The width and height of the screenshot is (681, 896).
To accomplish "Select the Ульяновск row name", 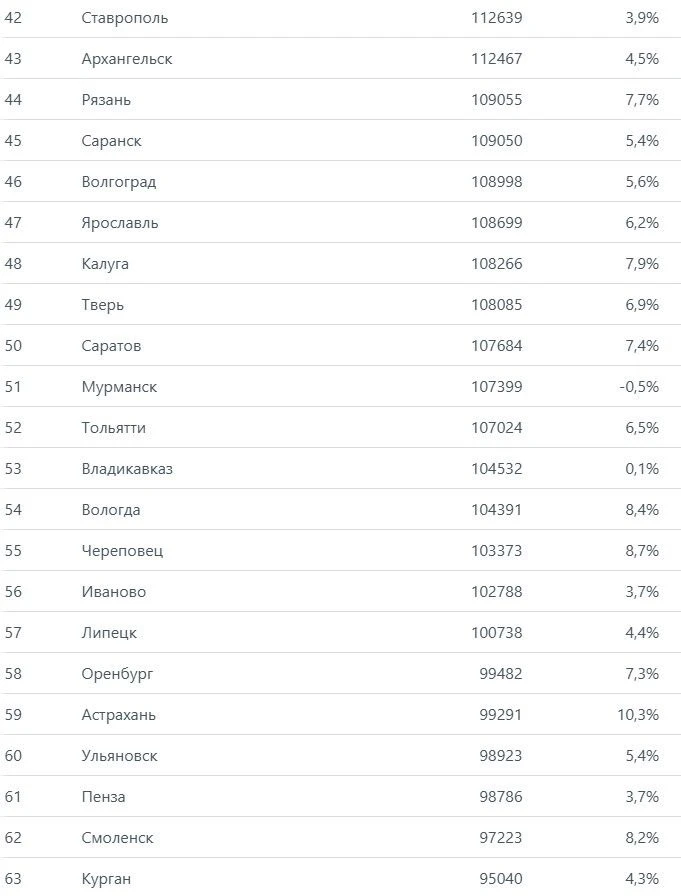I will 119,756.
